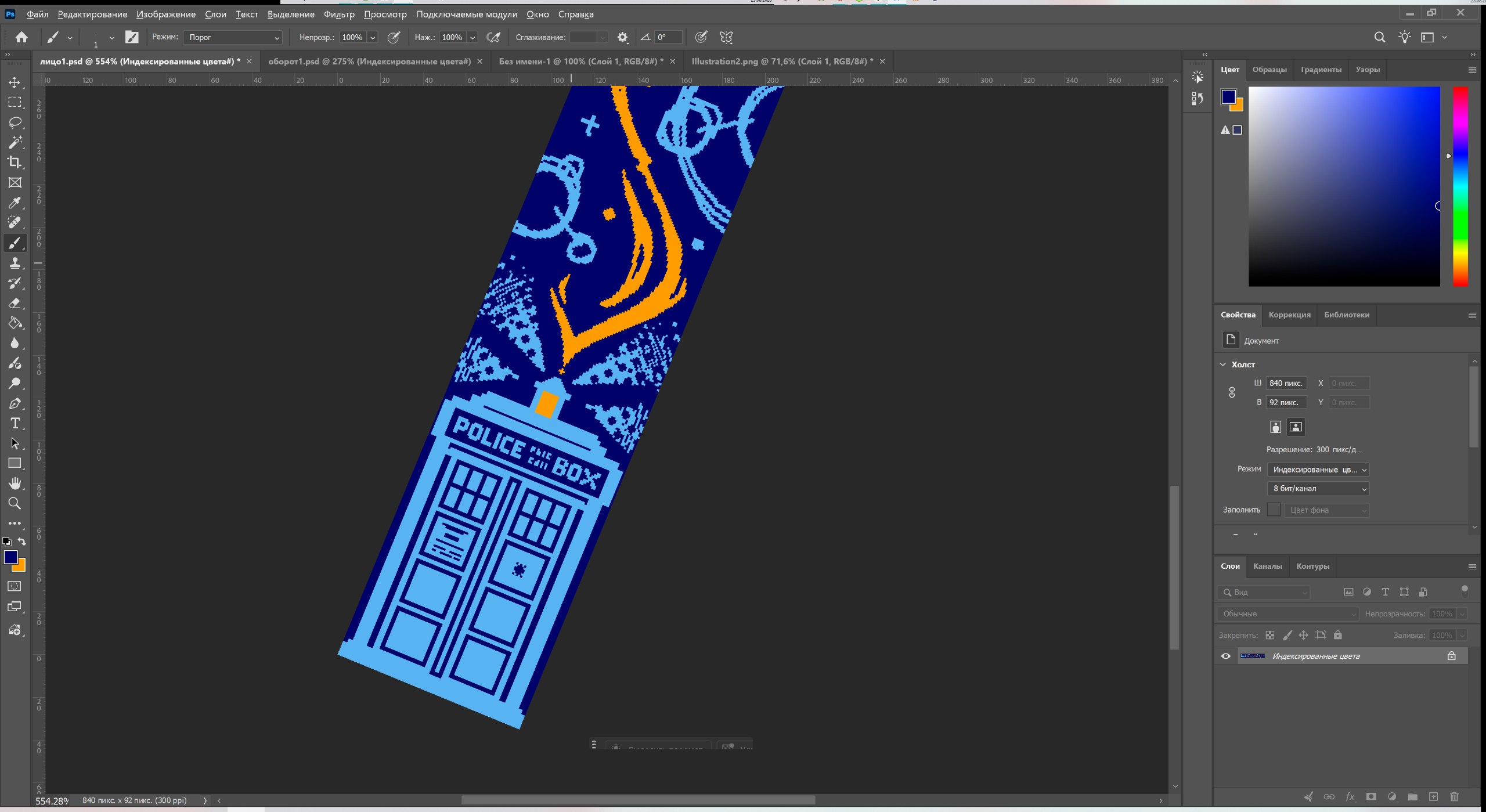Select the Magic Wand tool
This screenshot has width=1486, height=812.
pos(15,142)
